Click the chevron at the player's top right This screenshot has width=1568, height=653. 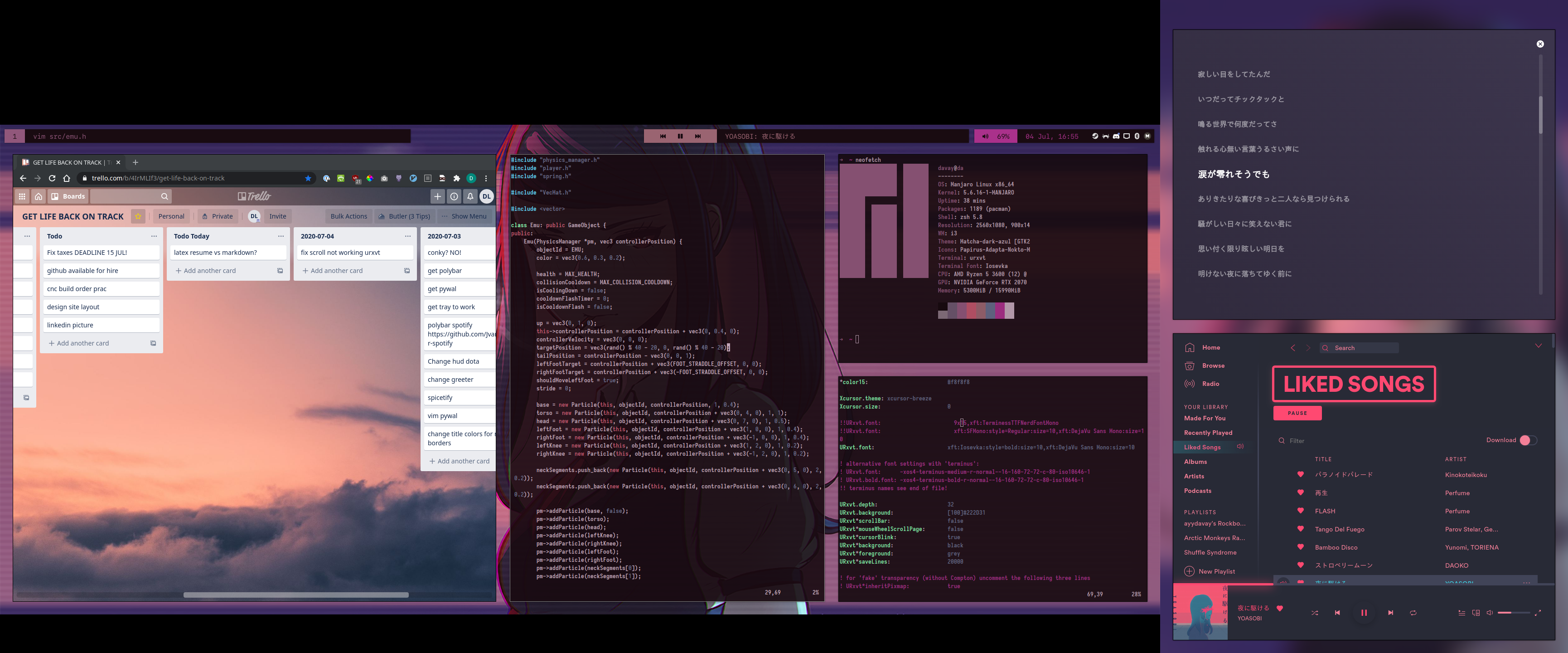click(x=1538, y=346)
